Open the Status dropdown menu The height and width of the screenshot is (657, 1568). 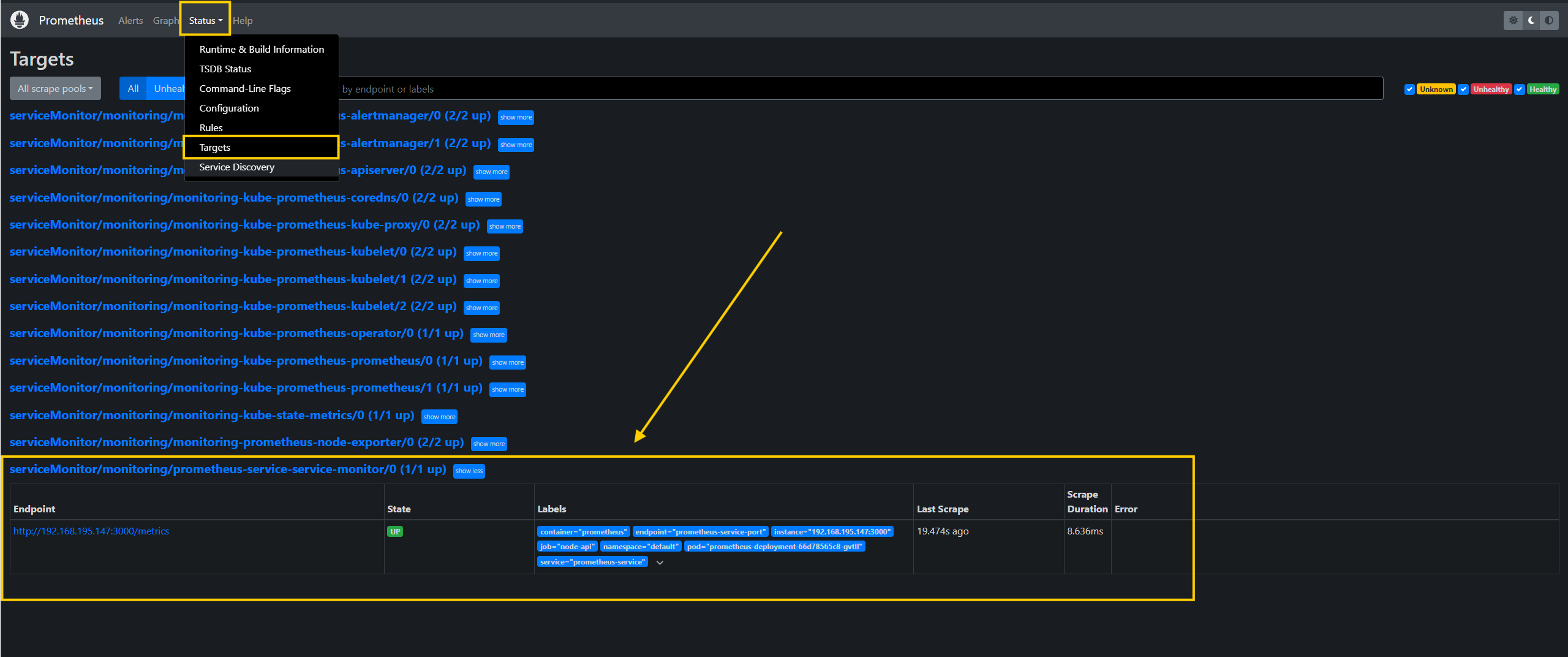[205, 20]
